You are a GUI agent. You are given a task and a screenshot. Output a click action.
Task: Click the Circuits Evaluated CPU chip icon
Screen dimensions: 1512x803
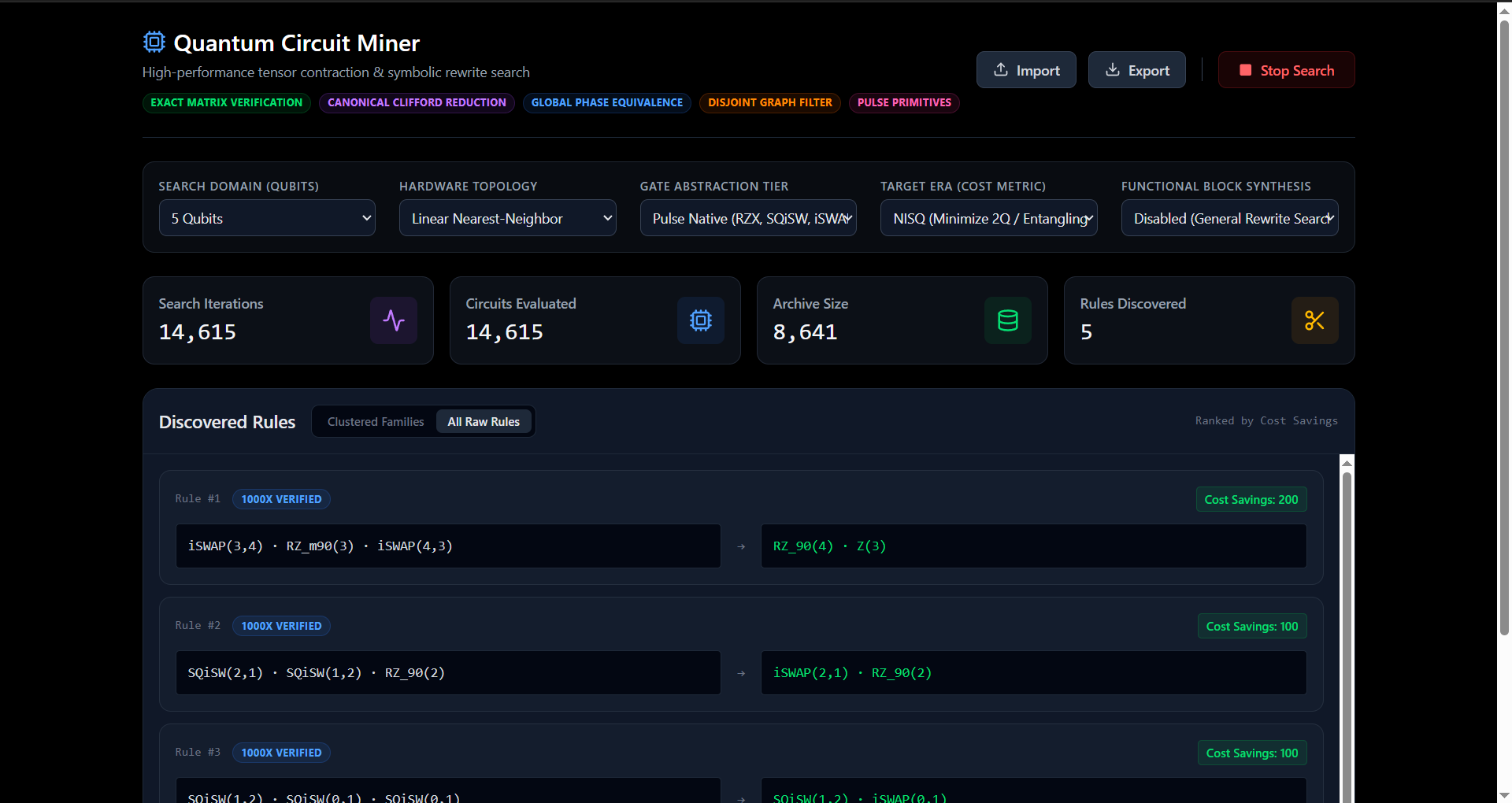701,320
